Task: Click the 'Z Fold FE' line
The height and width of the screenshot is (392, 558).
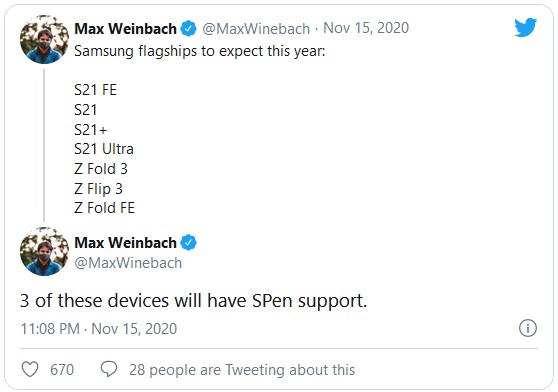Action: point(104,208)
